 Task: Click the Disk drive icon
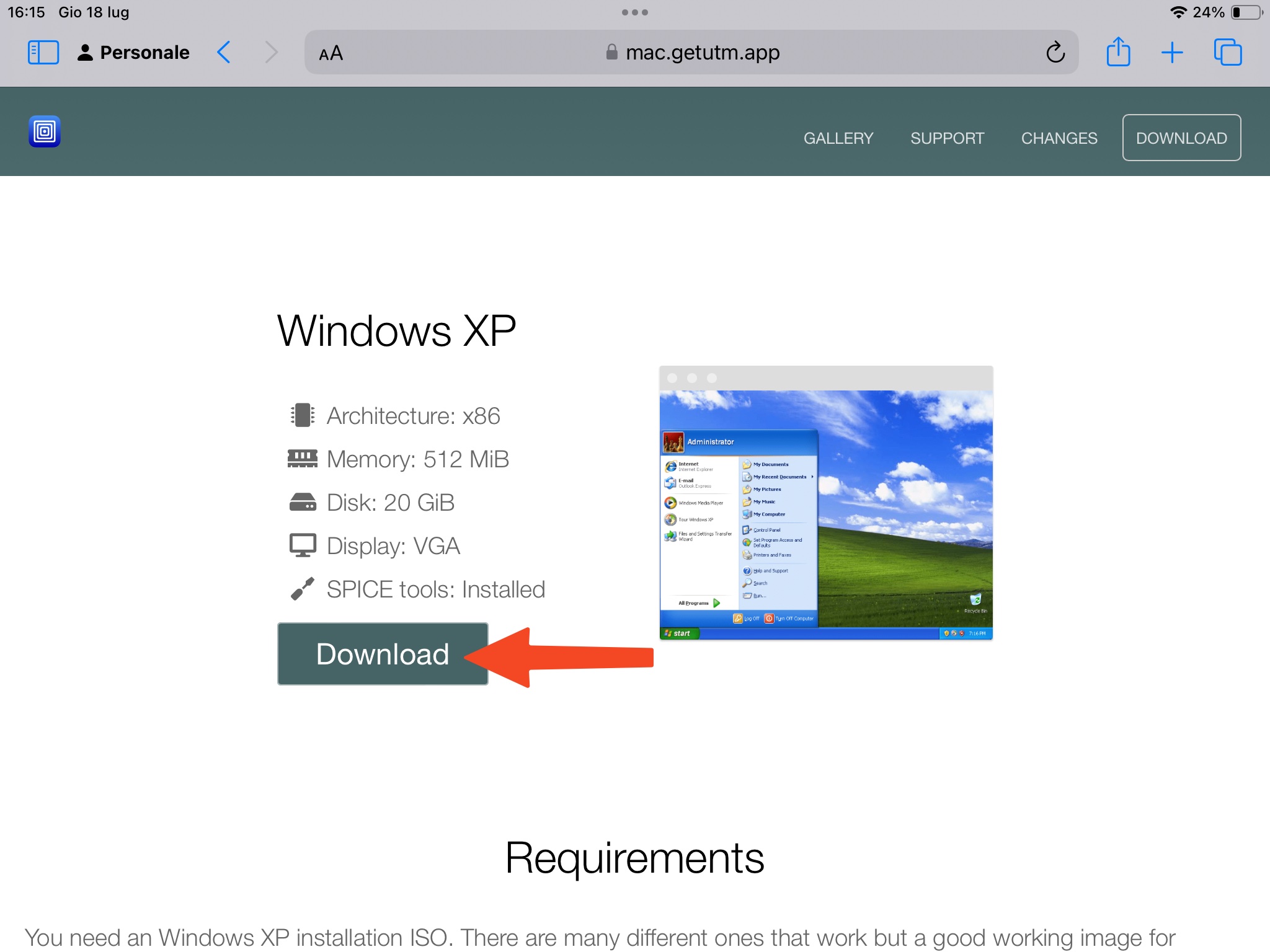(x=303, y=502)
